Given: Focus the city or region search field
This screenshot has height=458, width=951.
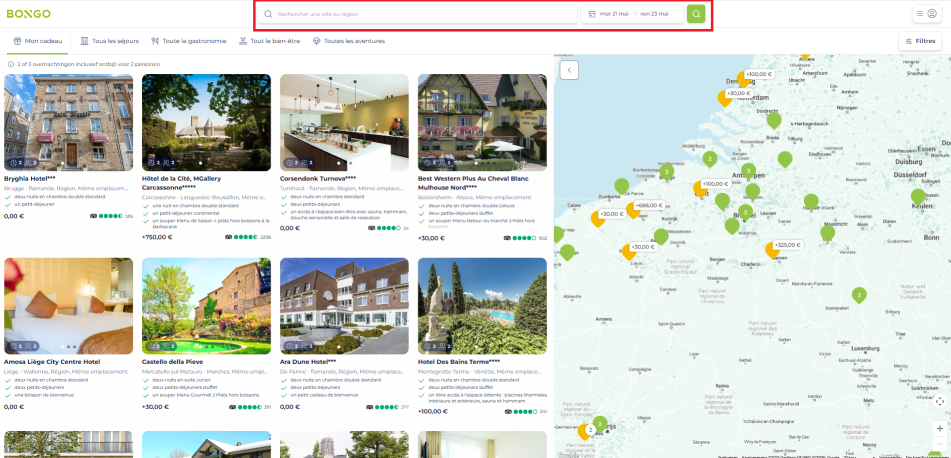Looking at the screenshot, I should point(420,14).
